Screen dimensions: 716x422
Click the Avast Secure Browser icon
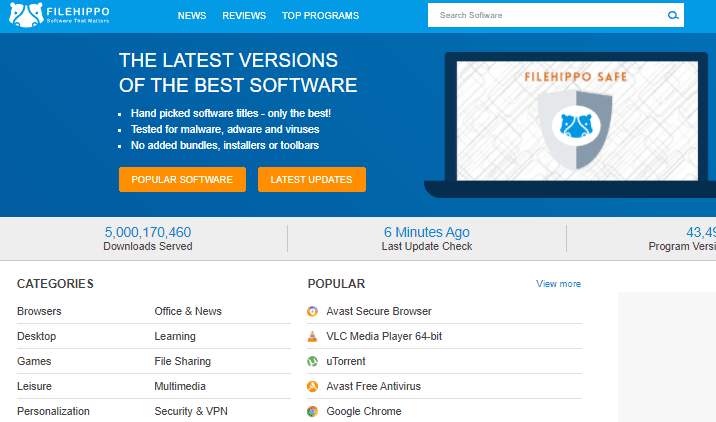tap(312, 311)
